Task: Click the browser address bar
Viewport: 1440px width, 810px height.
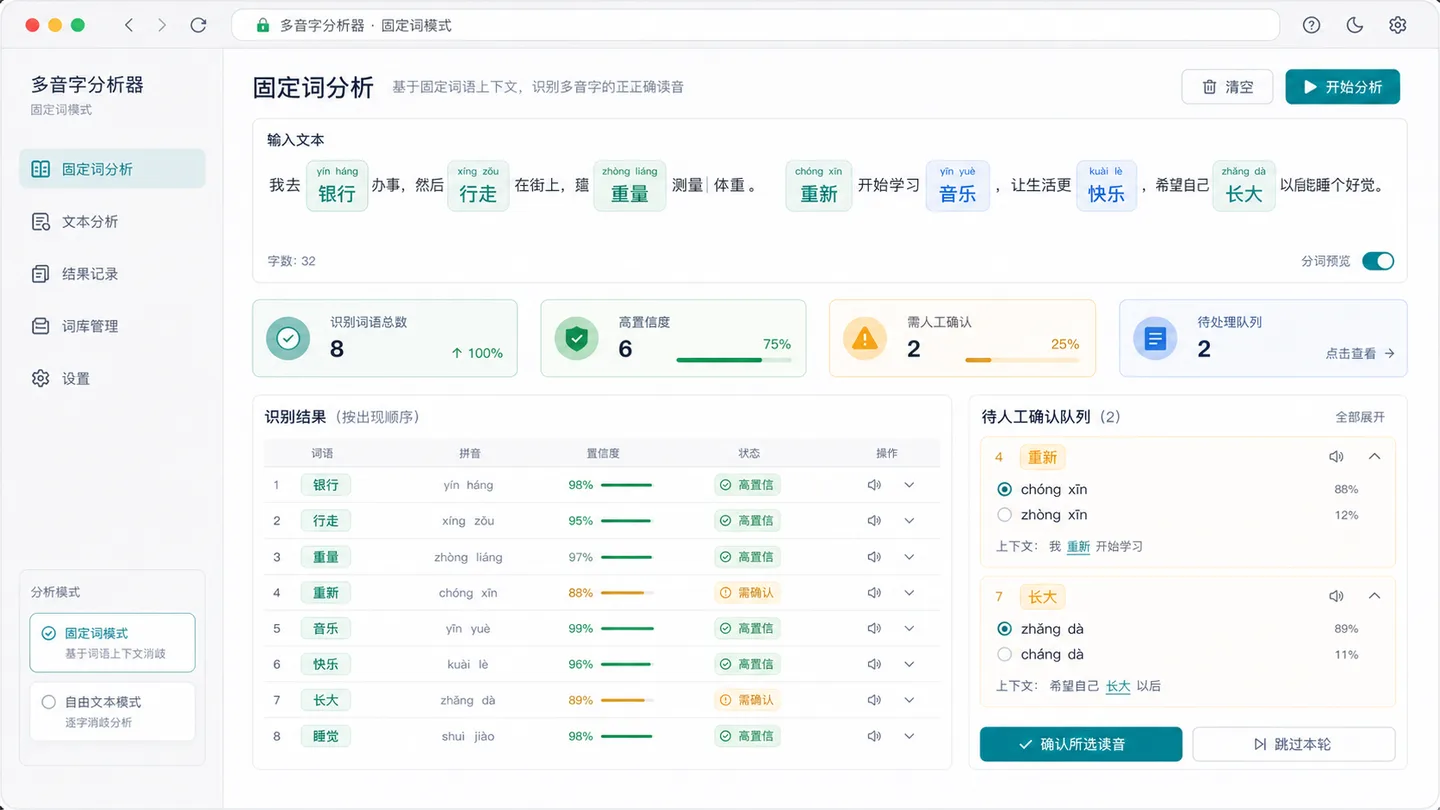Action: click(x=755, y=25)
